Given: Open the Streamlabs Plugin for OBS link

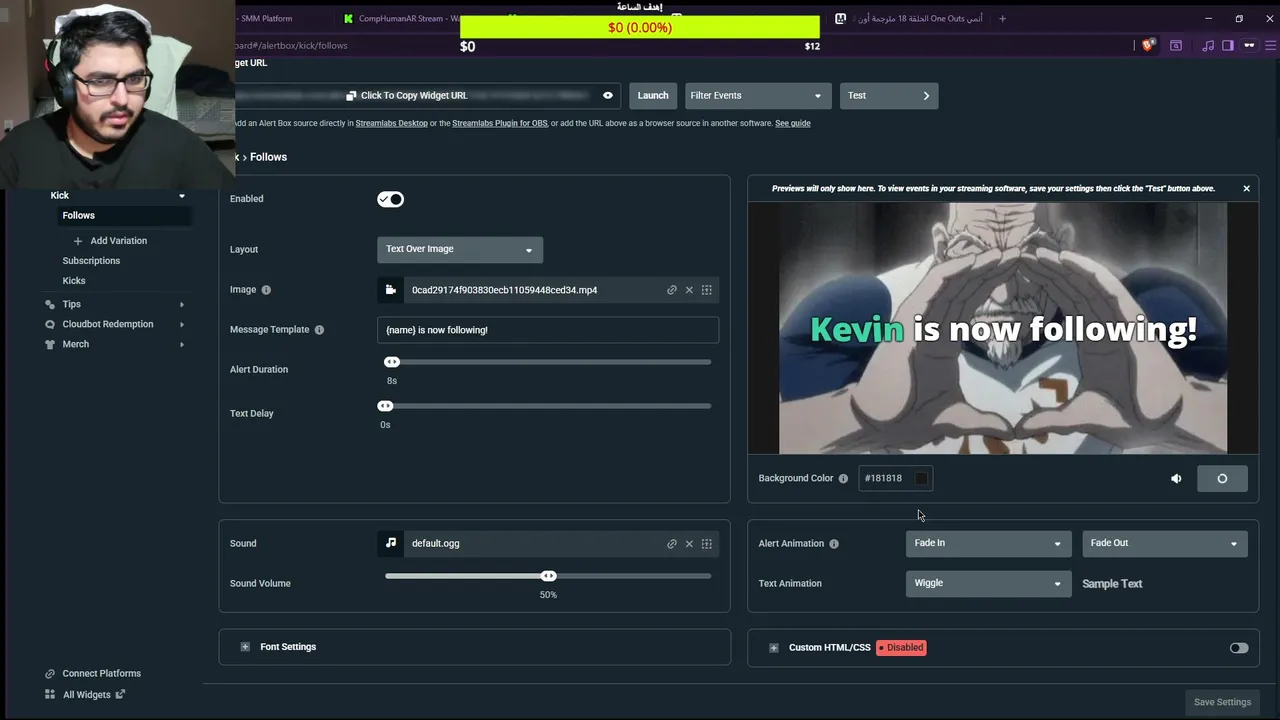Looking at the screenshot, I should pyautogui.click(x=500, y=123).
